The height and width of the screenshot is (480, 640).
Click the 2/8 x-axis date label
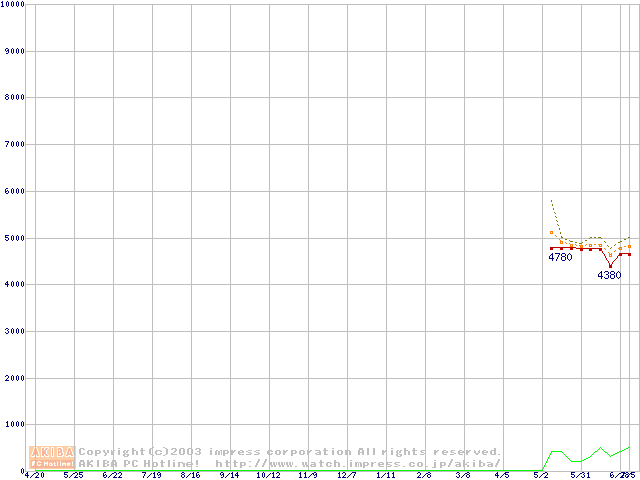click(x=425, y=475)
